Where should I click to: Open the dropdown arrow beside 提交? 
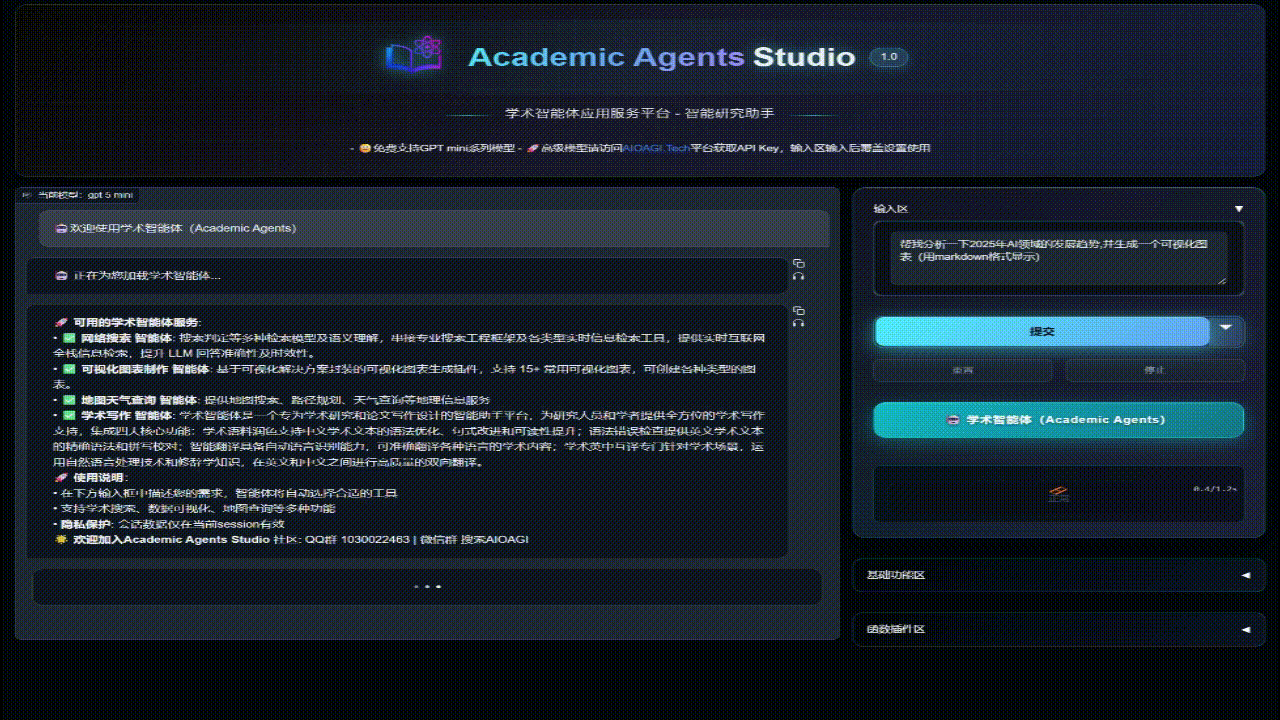(1227, 331)
